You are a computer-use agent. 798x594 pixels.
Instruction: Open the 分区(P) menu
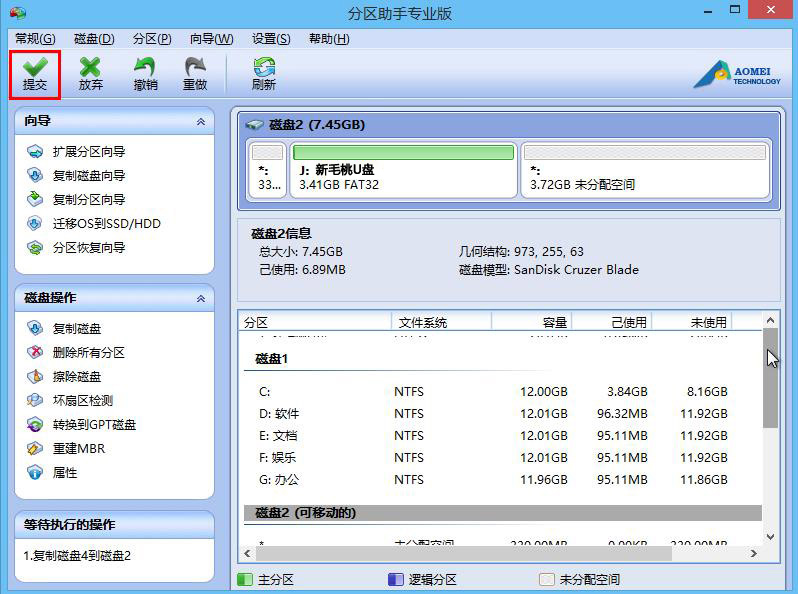coord(152,39)
